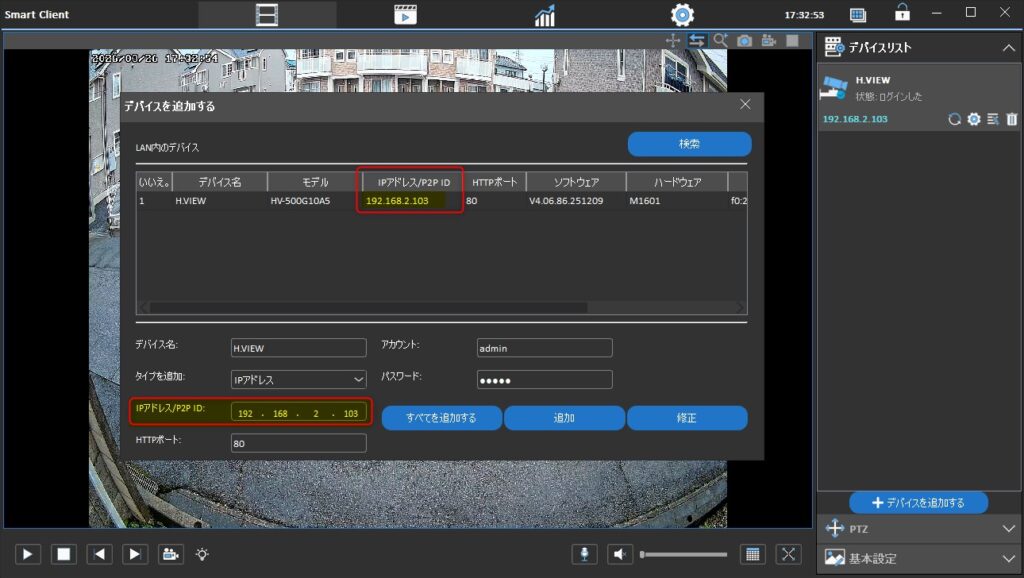Open the タイプを追加 dropdown
1024x578 pixels.
(x=298, y=380)
